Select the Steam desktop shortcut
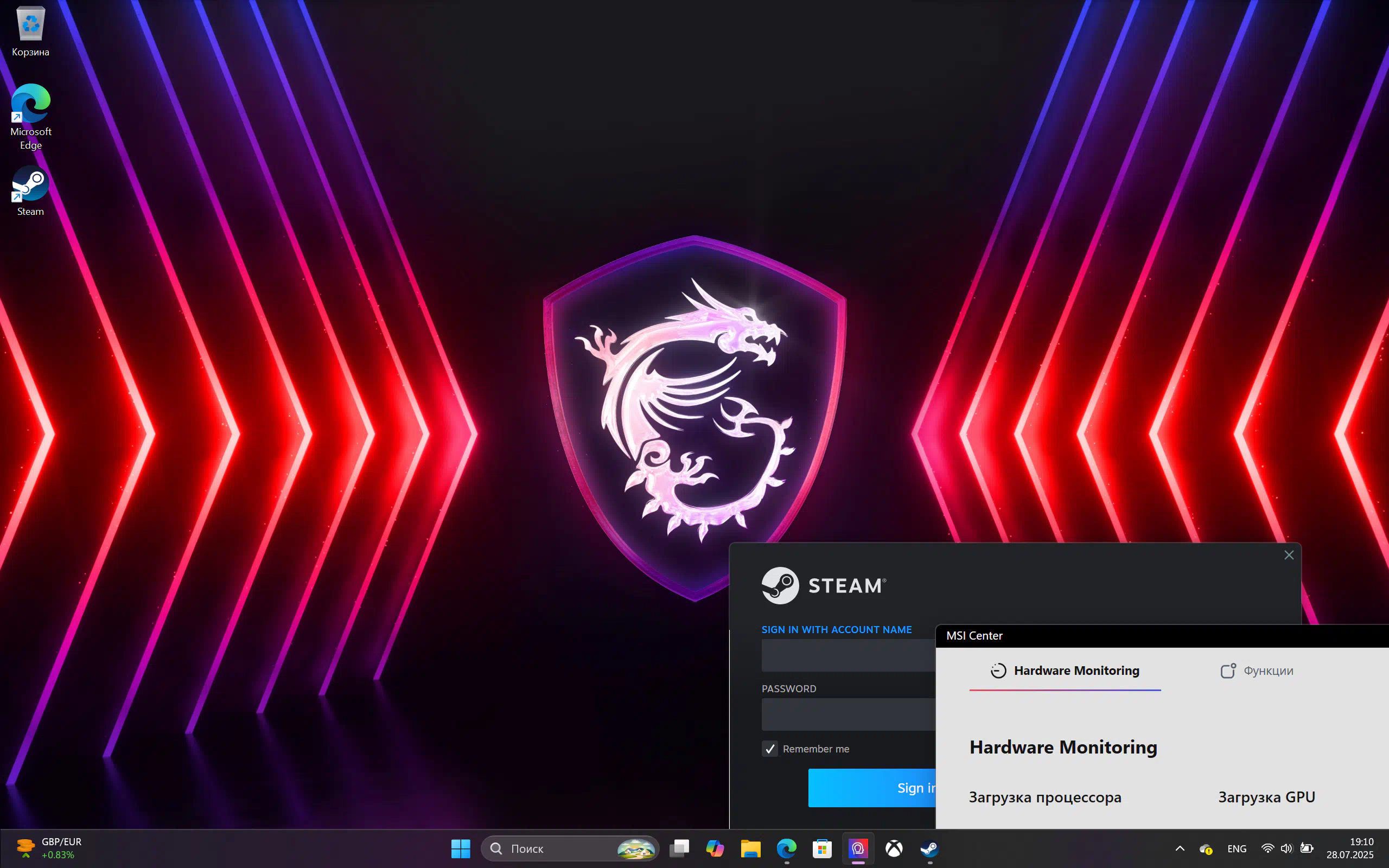1389x868 pixels. (x=30, y=191)
